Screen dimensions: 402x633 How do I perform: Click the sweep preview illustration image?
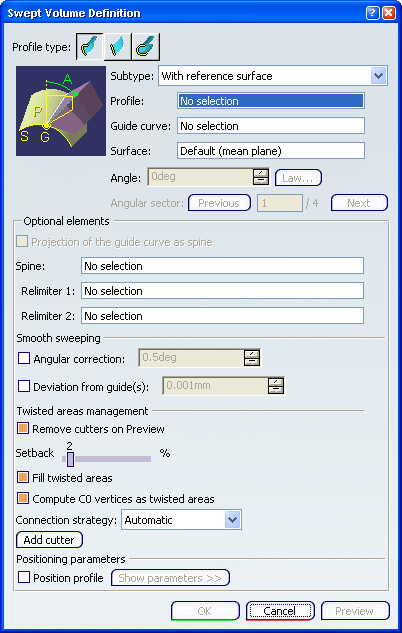pos(61,111)
